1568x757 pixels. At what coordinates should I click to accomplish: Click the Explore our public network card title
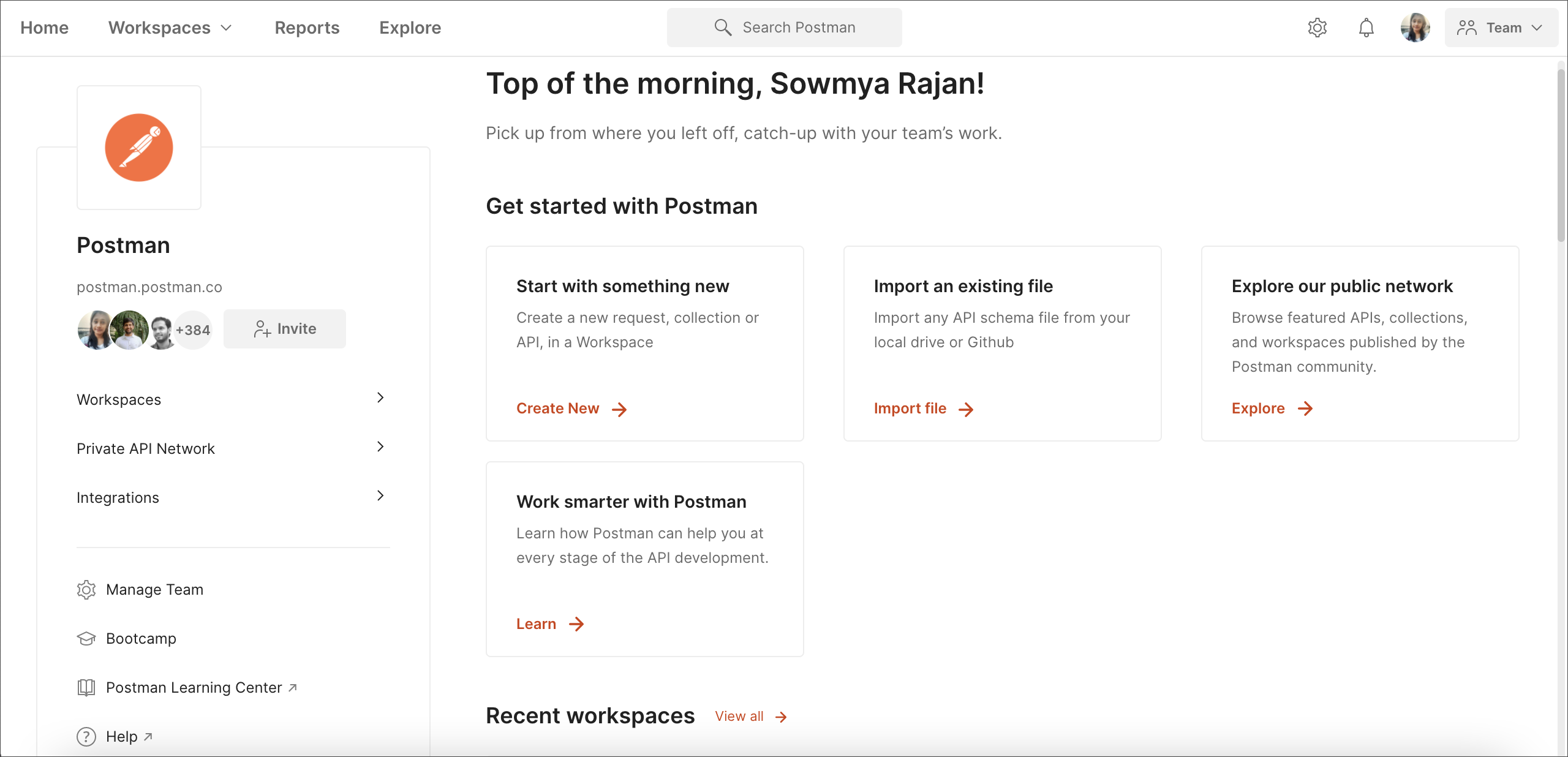[x=1342, y=286]
